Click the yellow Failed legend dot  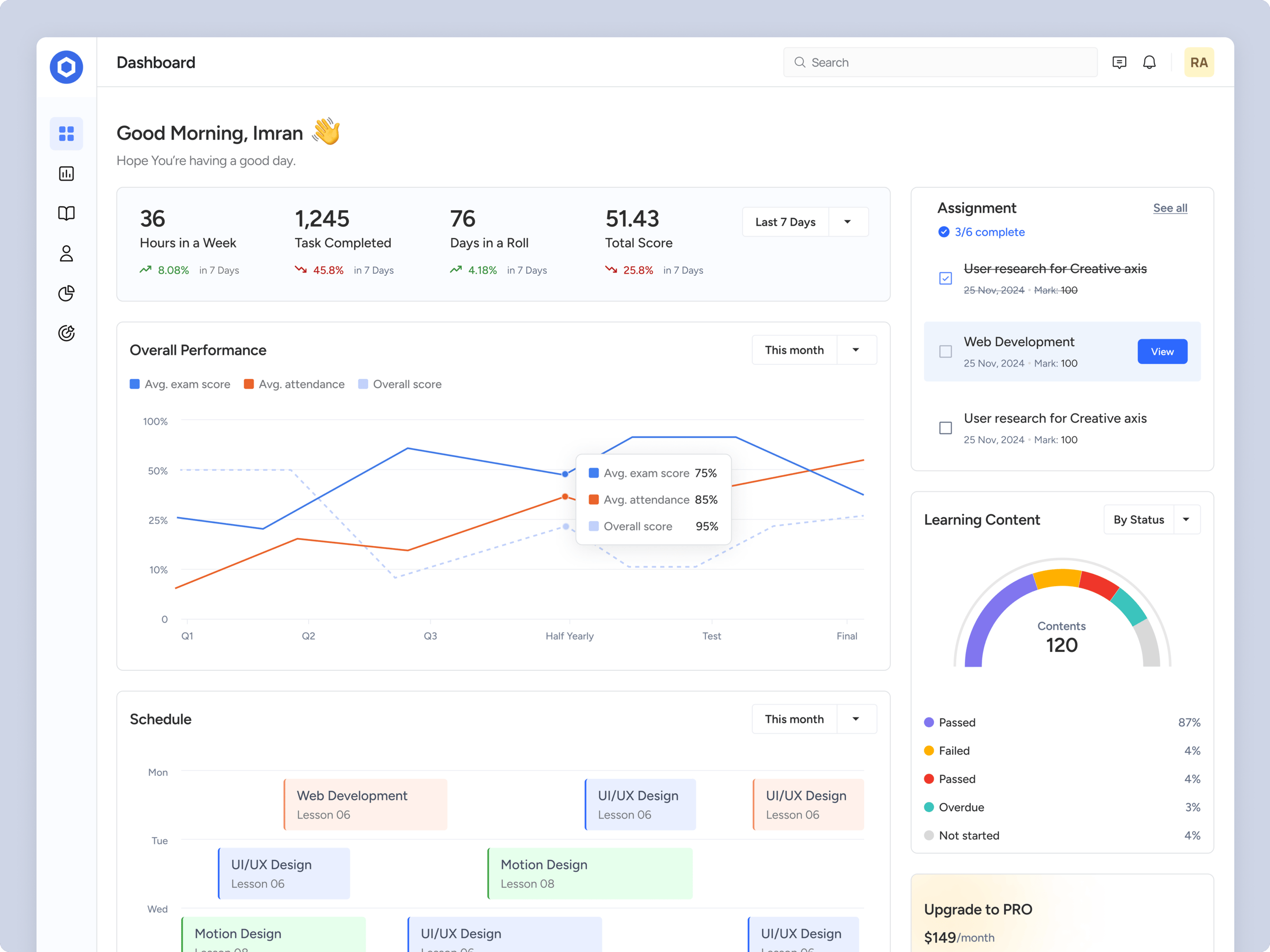point(929,751)
